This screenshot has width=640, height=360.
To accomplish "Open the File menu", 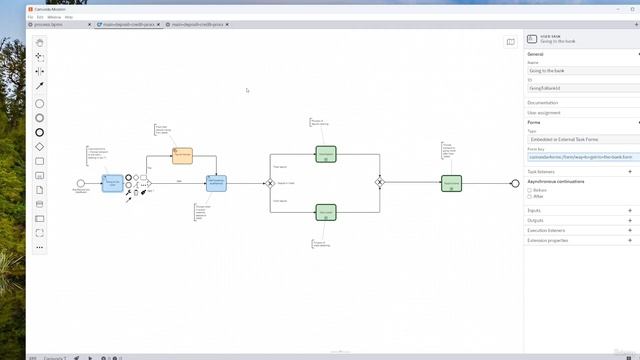I will tap(30, 17).
